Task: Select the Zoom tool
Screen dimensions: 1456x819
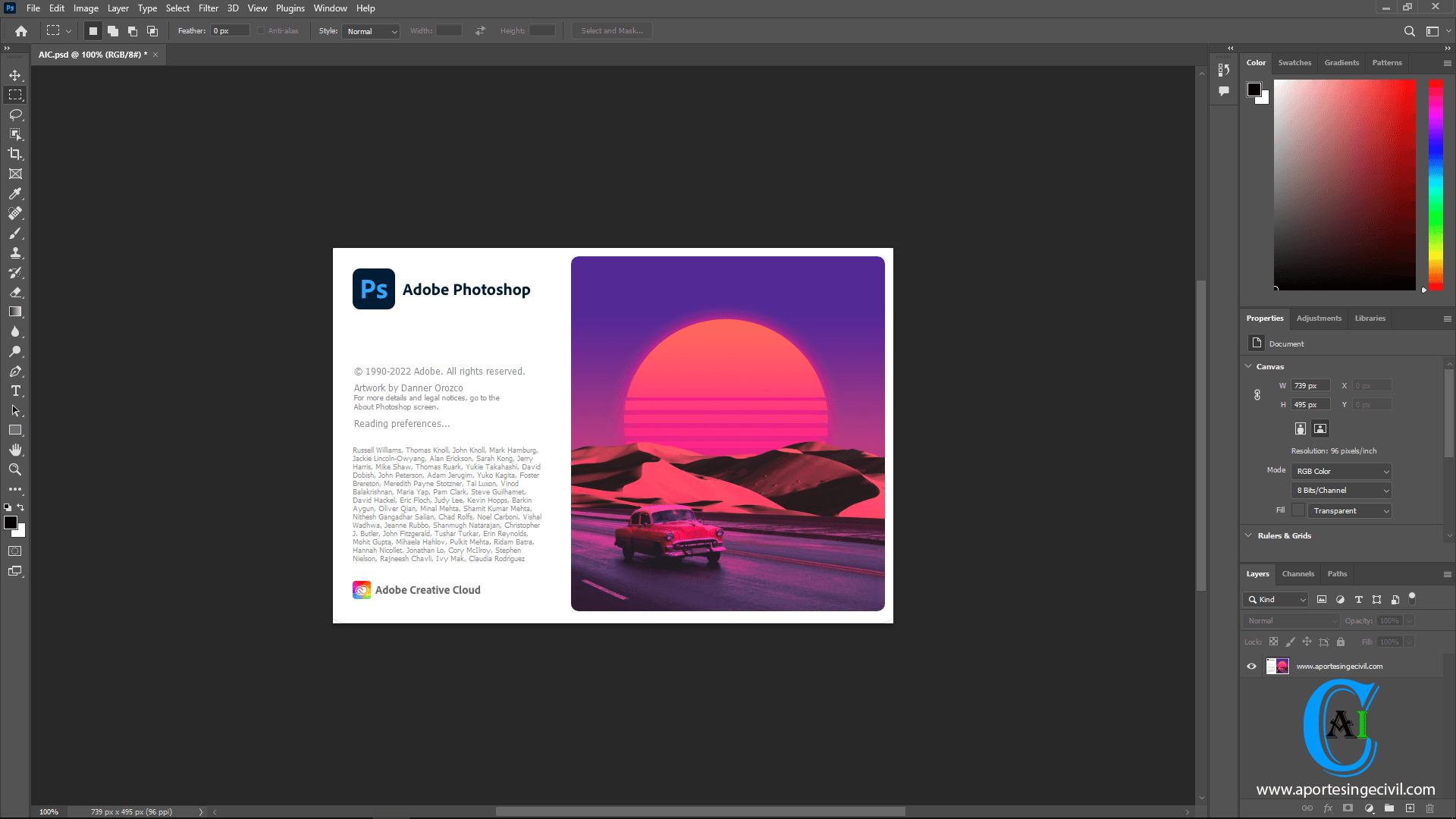Action: click(x=15, y=469)
